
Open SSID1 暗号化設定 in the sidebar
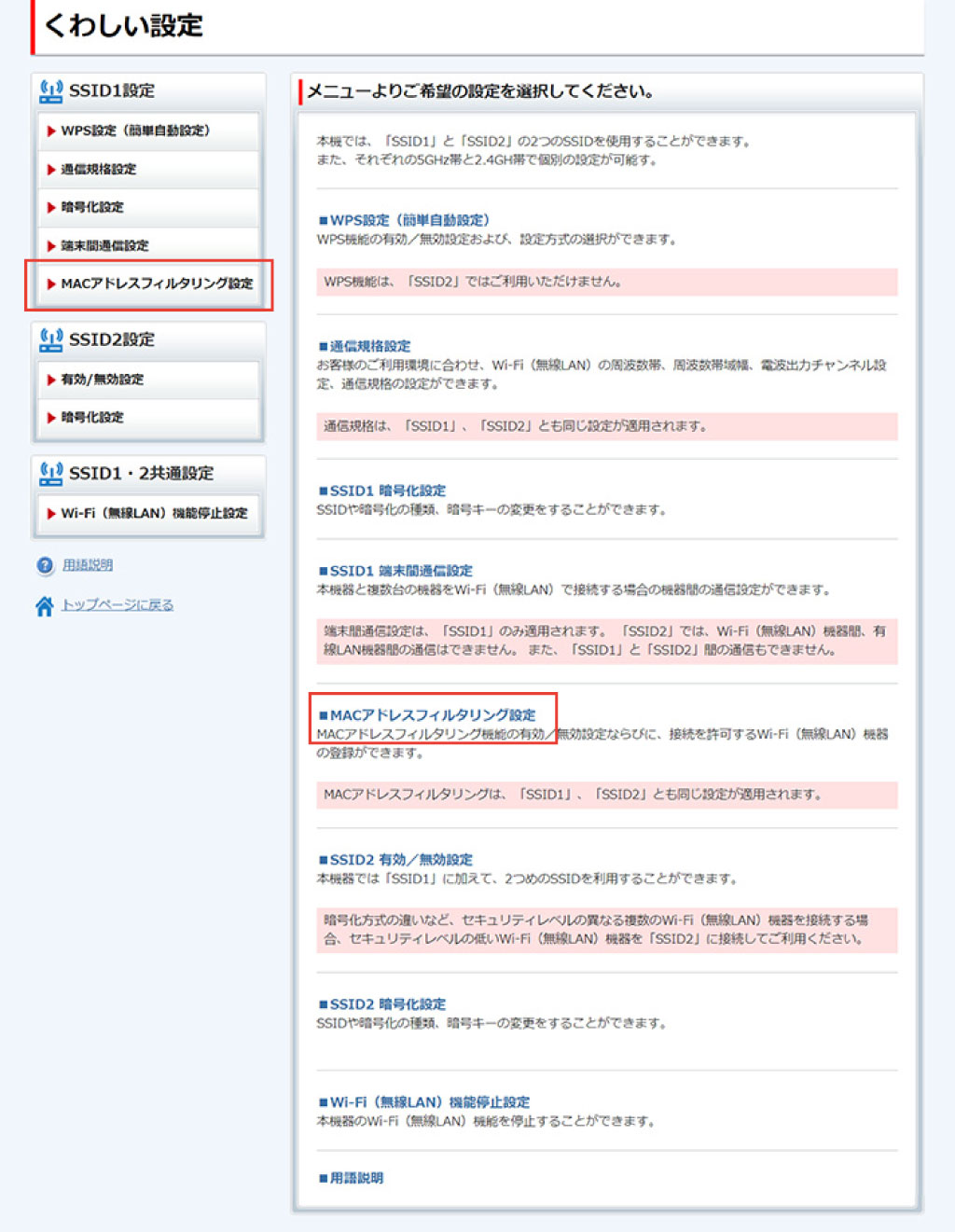[91, 207]
